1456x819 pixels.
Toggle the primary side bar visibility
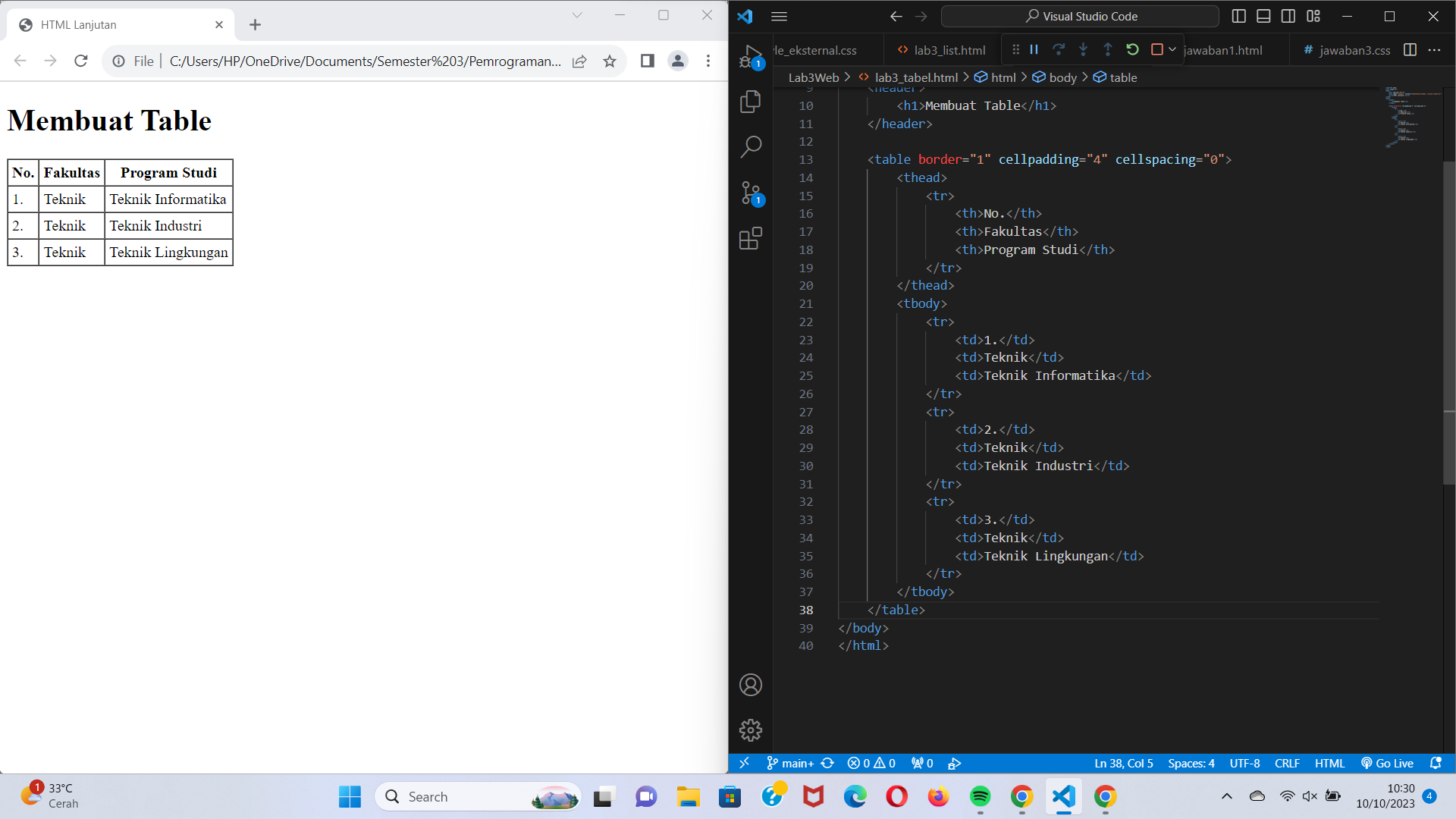1238,15
